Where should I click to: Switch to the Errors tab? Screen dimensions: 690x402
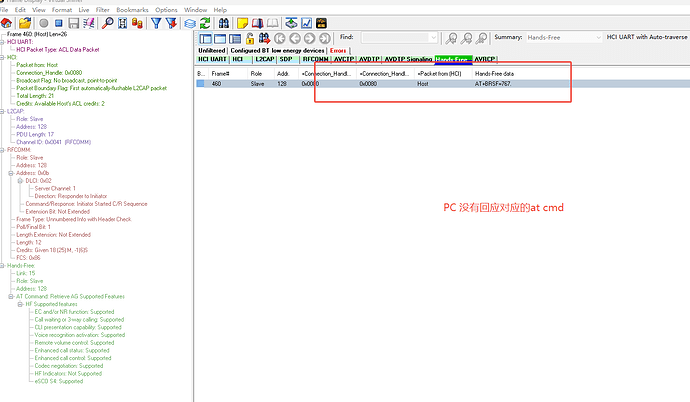pyautogui.click(x=338, y=51)
